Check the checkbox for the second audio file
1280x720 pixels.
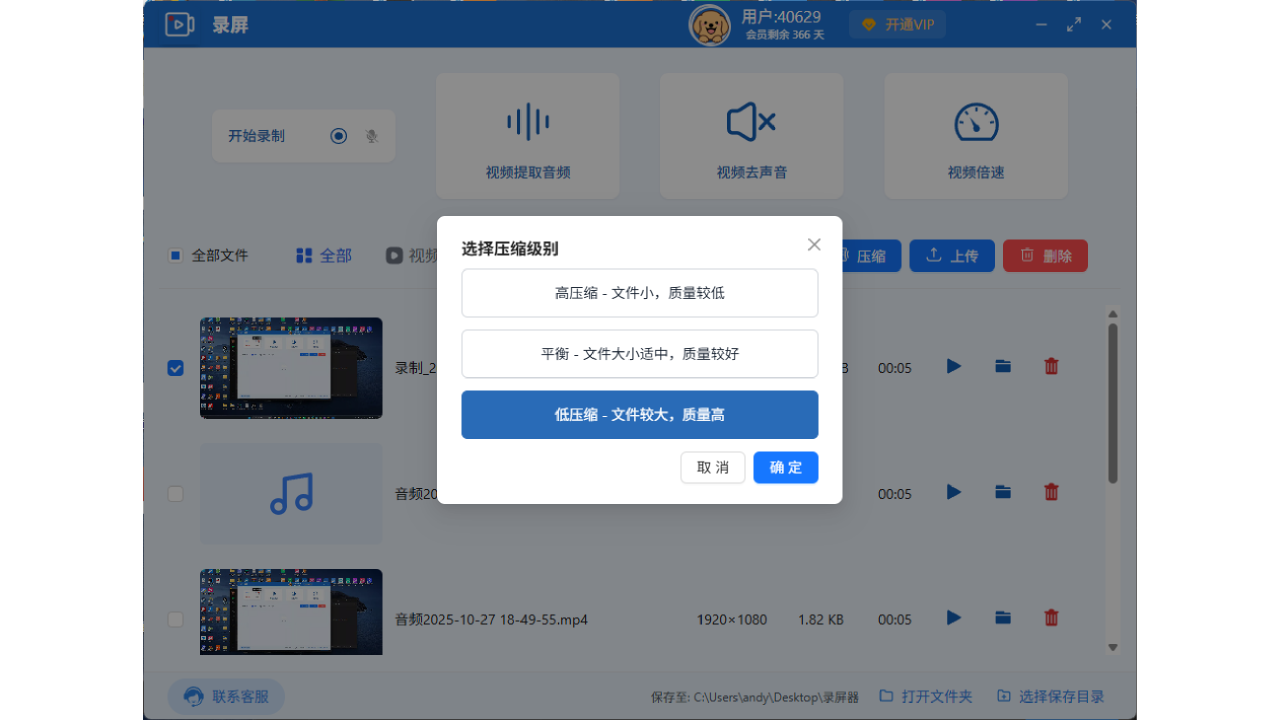(x=175, y=493)
